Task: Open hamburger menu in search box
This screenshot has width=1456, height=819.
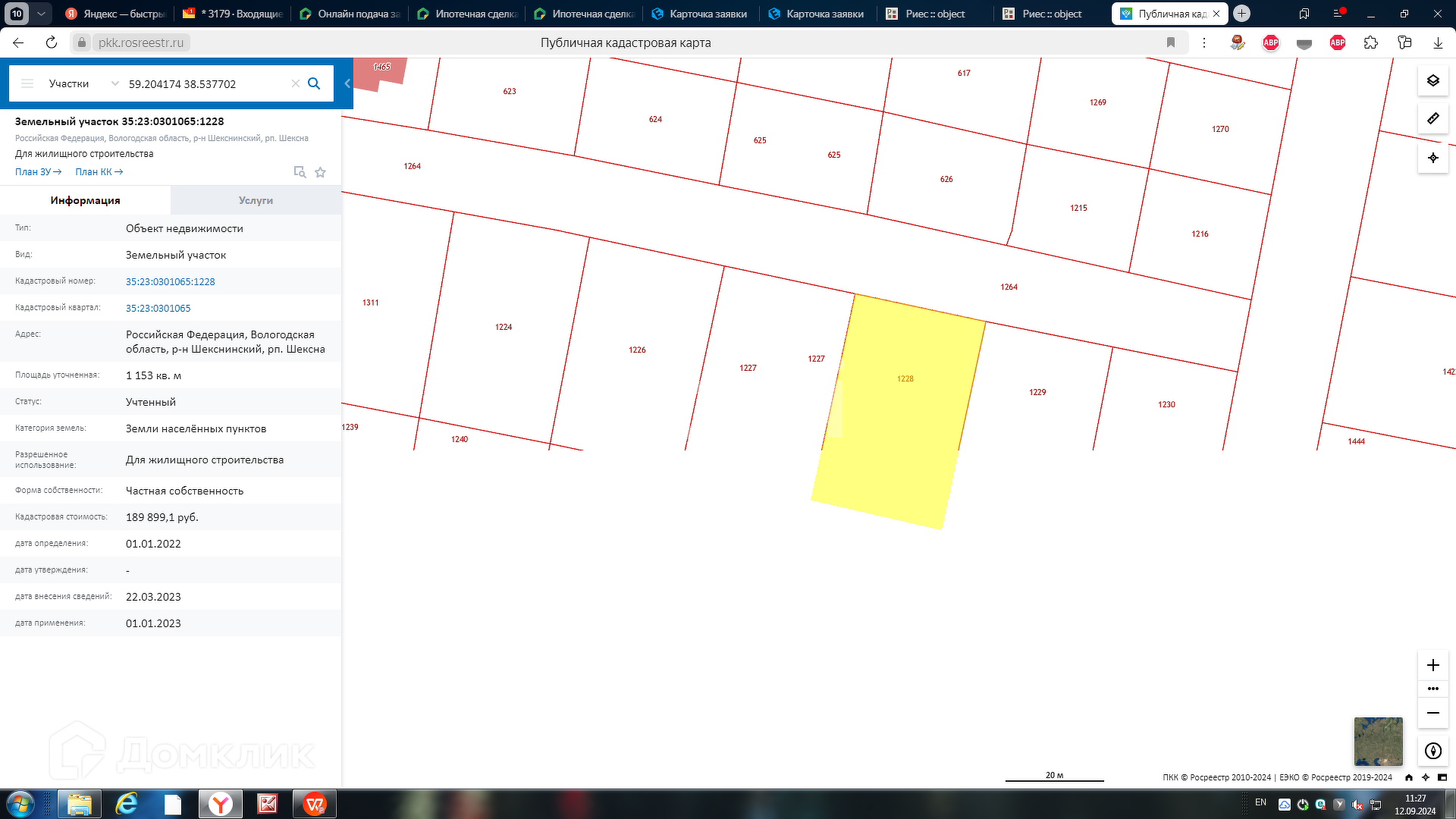Action: coord(27,83)
